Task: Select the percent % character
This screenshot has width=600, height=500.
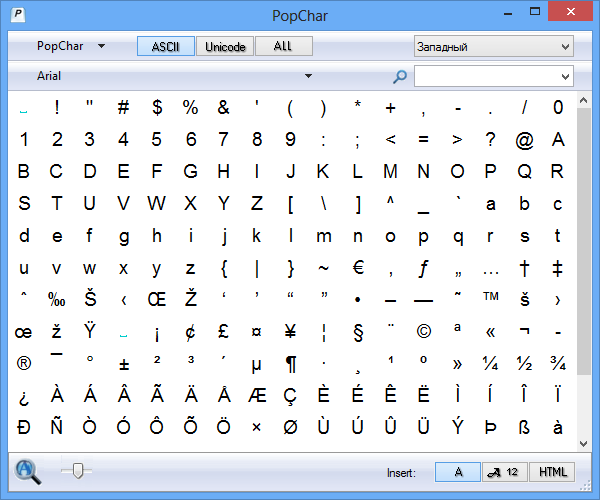Action: [190, 107]
